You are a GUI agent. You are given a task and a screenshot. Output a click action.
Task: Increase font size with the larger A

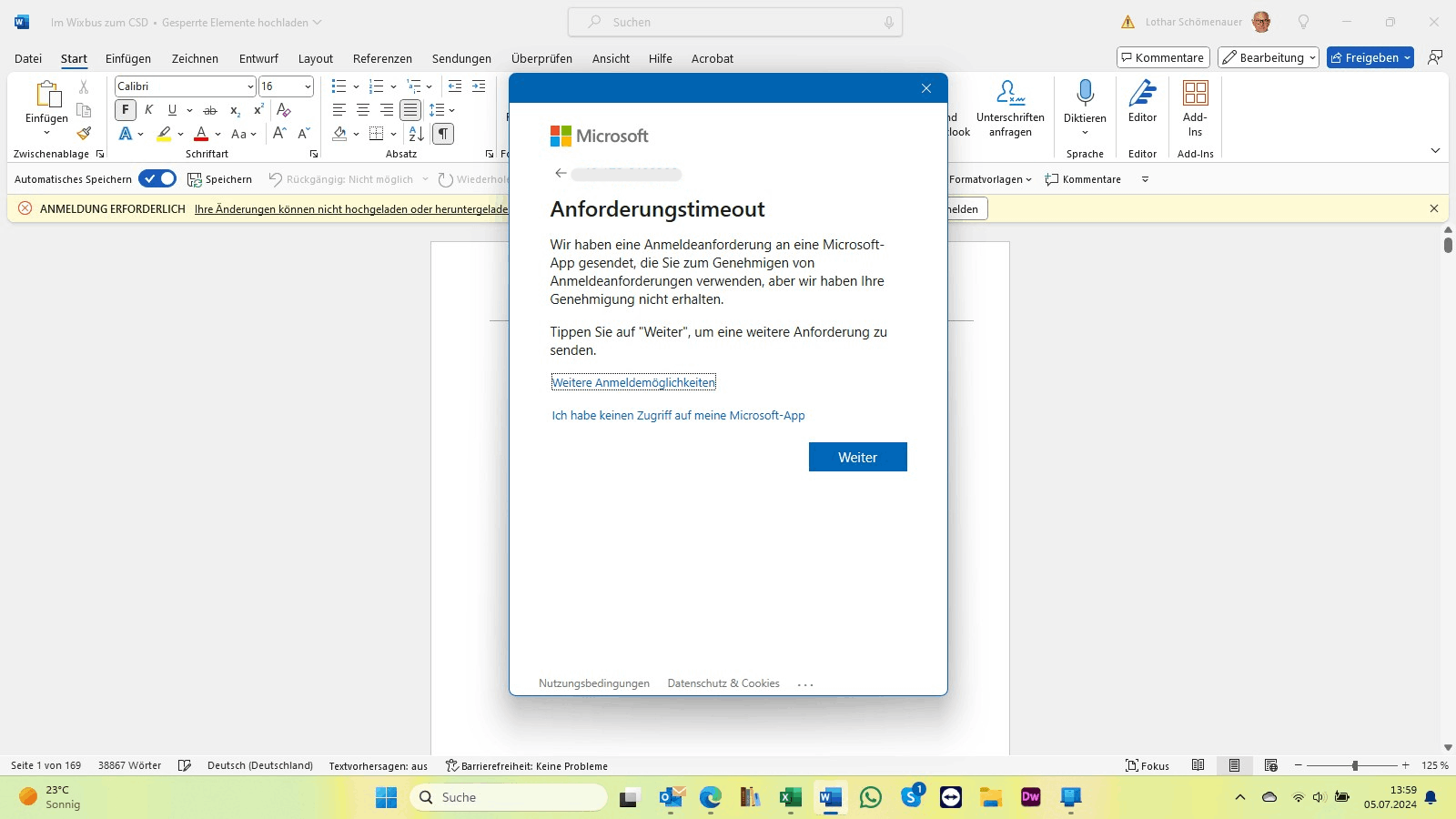pyautogui.click(x=280, y=134)
